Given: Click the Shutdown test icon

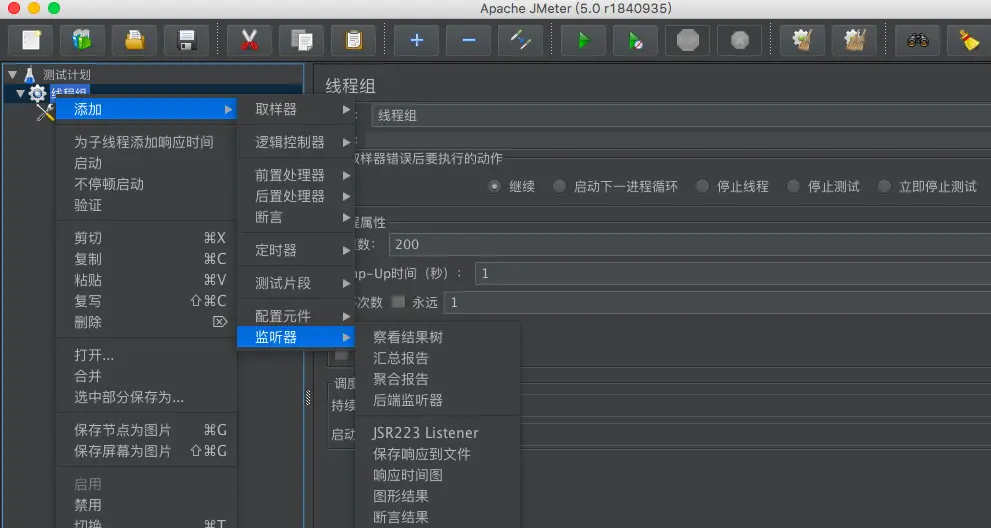Looking at the screenshot, I should 739,40.
